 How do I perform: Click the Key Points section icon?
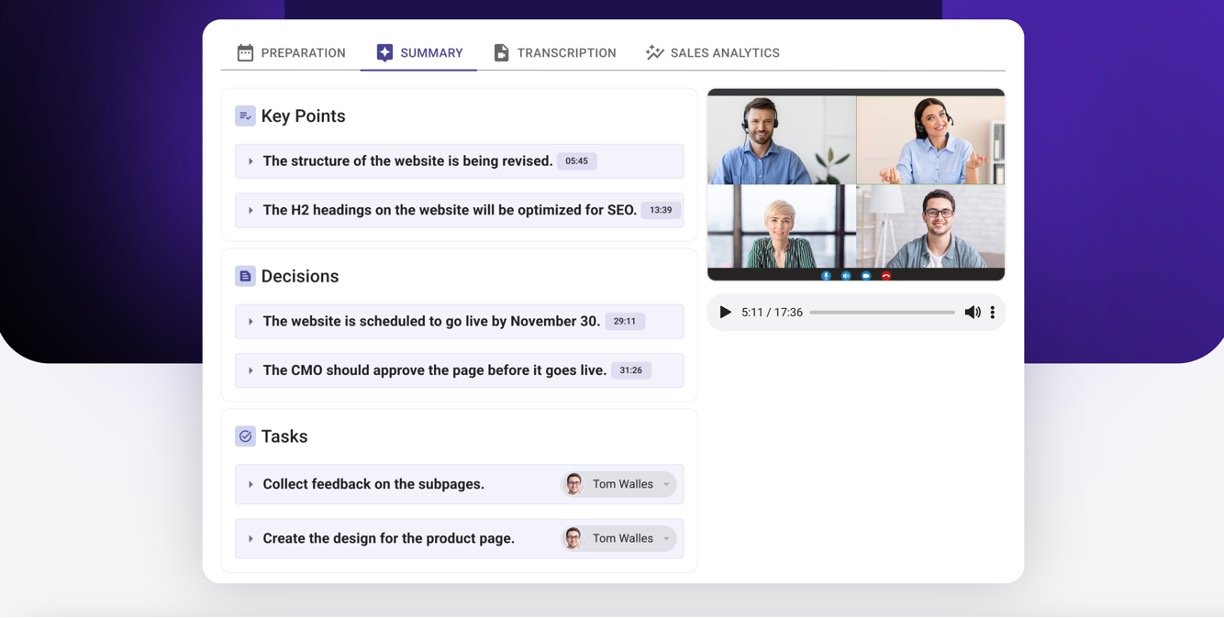coord(245,116)
